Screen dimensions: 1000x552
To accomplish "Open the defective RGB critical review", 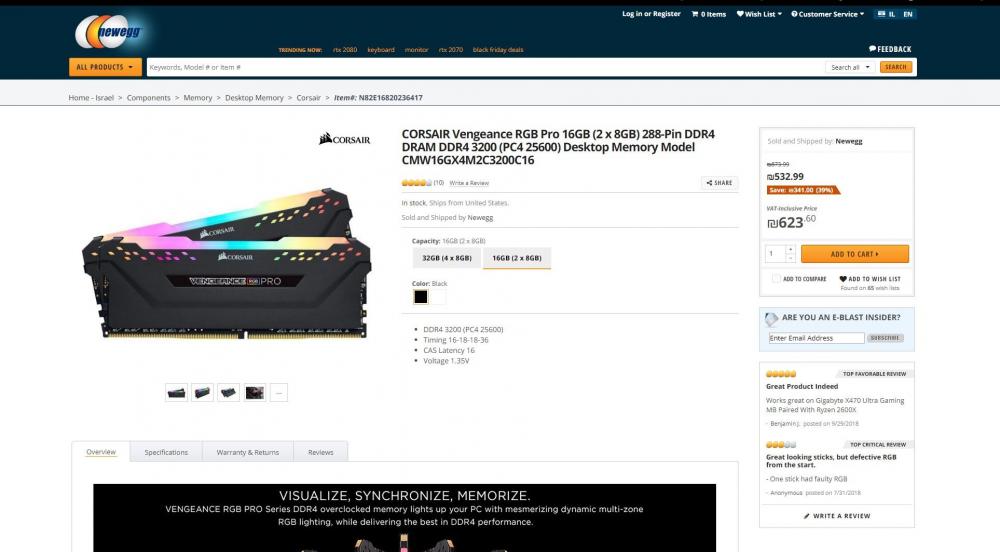I will coord(831,461).
